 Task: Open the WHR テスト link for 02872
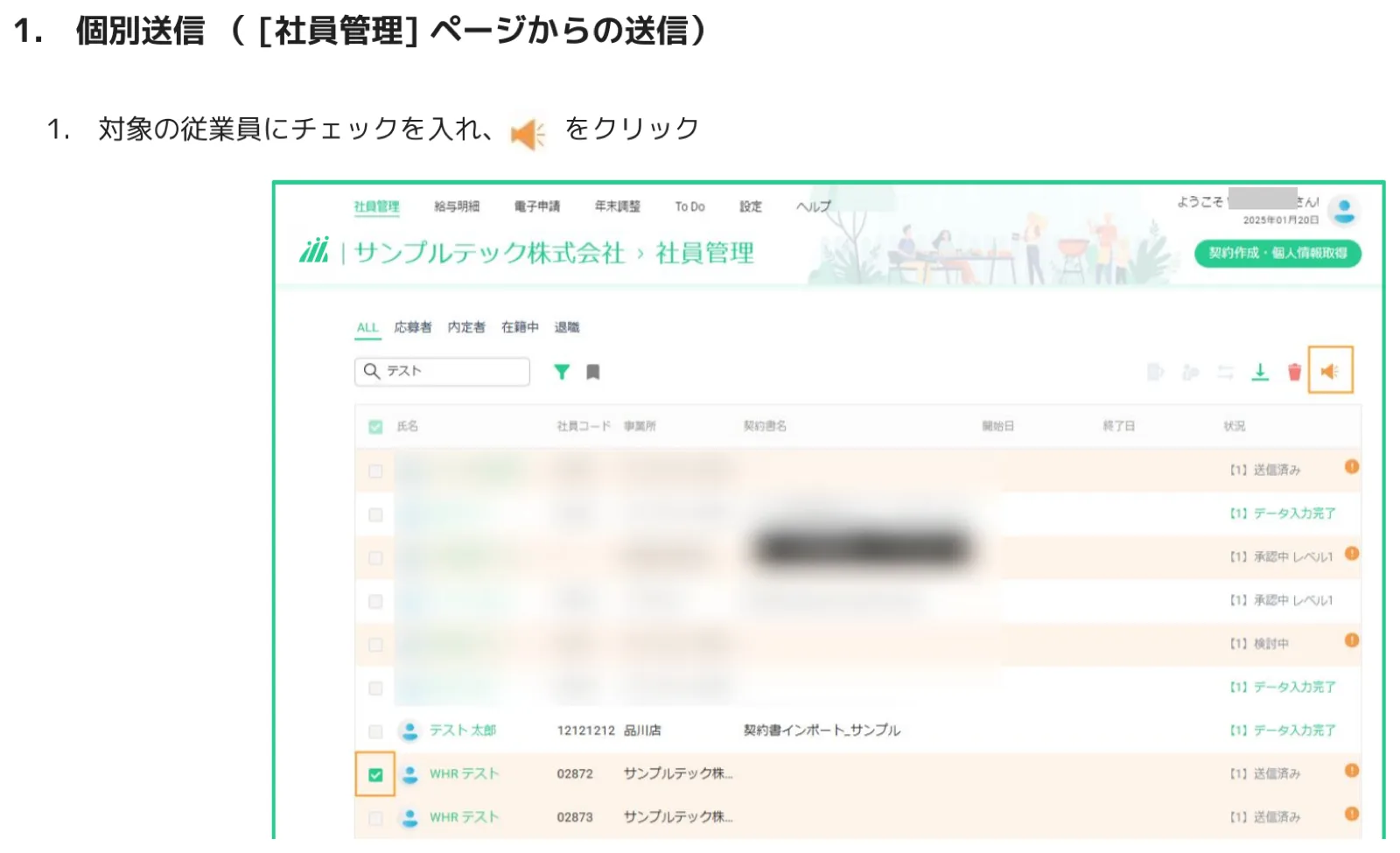point(464,774)
